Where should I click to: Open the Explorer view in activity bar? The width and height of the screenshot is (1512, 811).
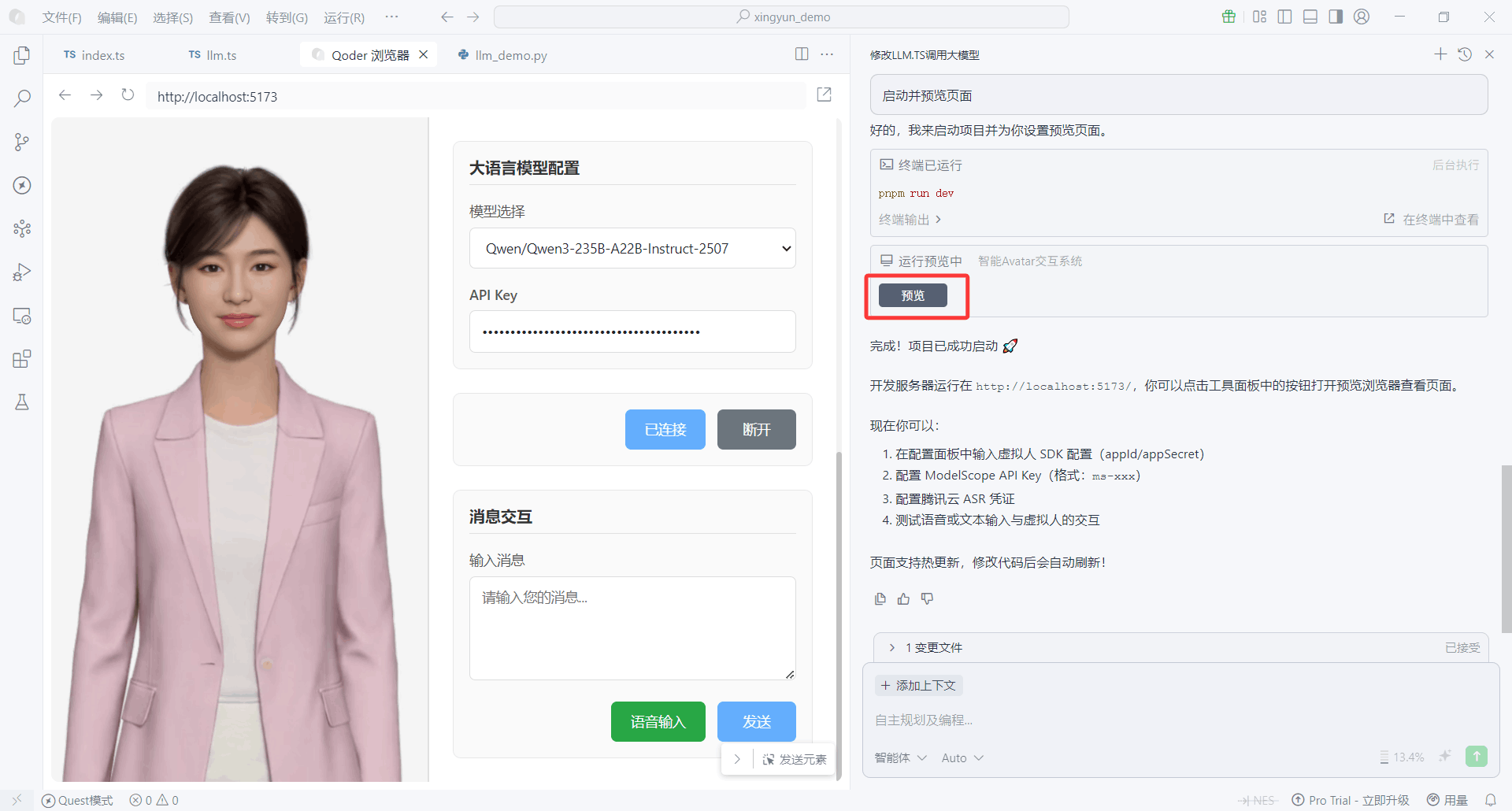pos(22,55)
